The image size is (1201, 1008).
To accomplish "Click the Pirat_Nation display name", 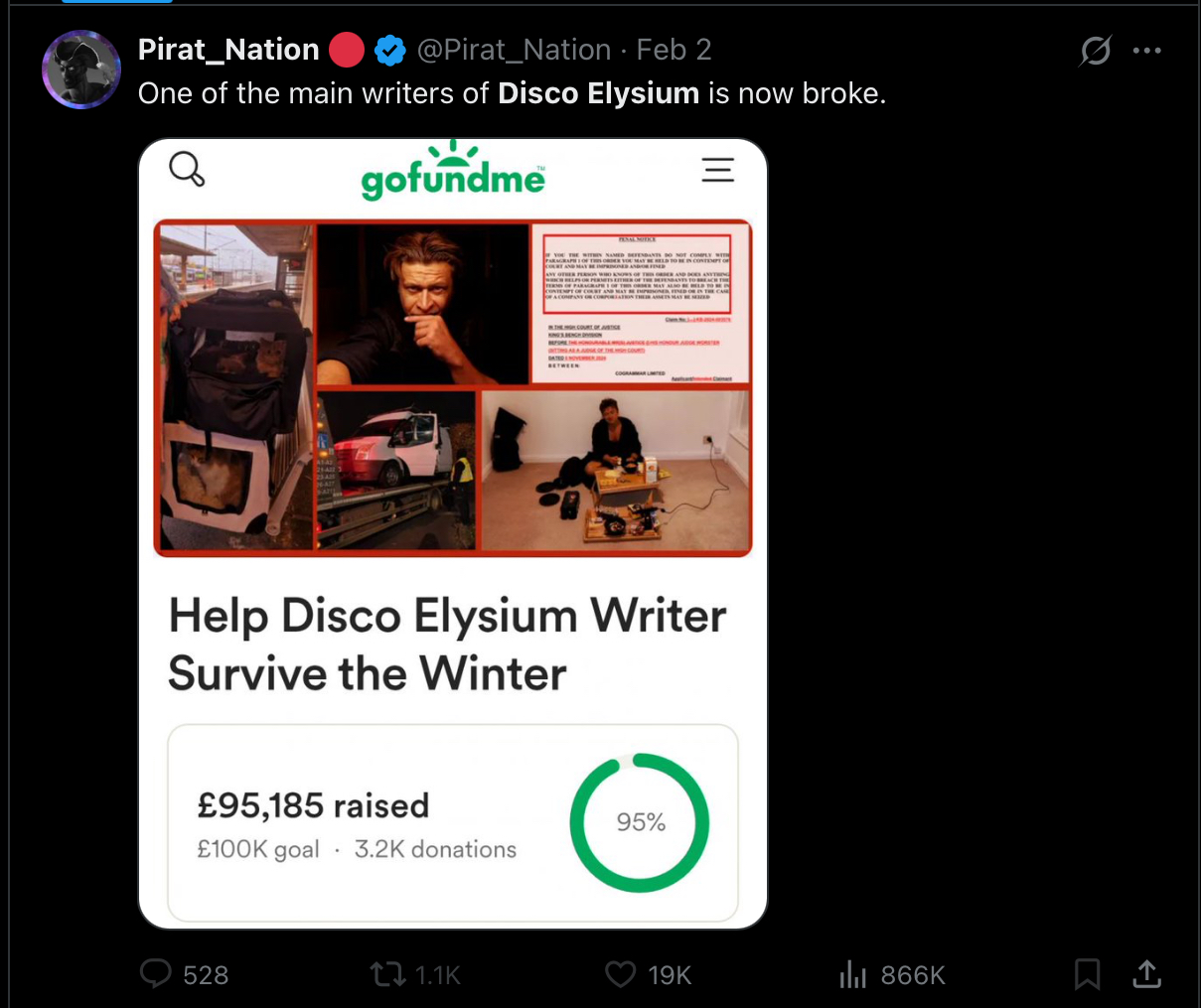I will pyautogui.click(x=228, y=50).
